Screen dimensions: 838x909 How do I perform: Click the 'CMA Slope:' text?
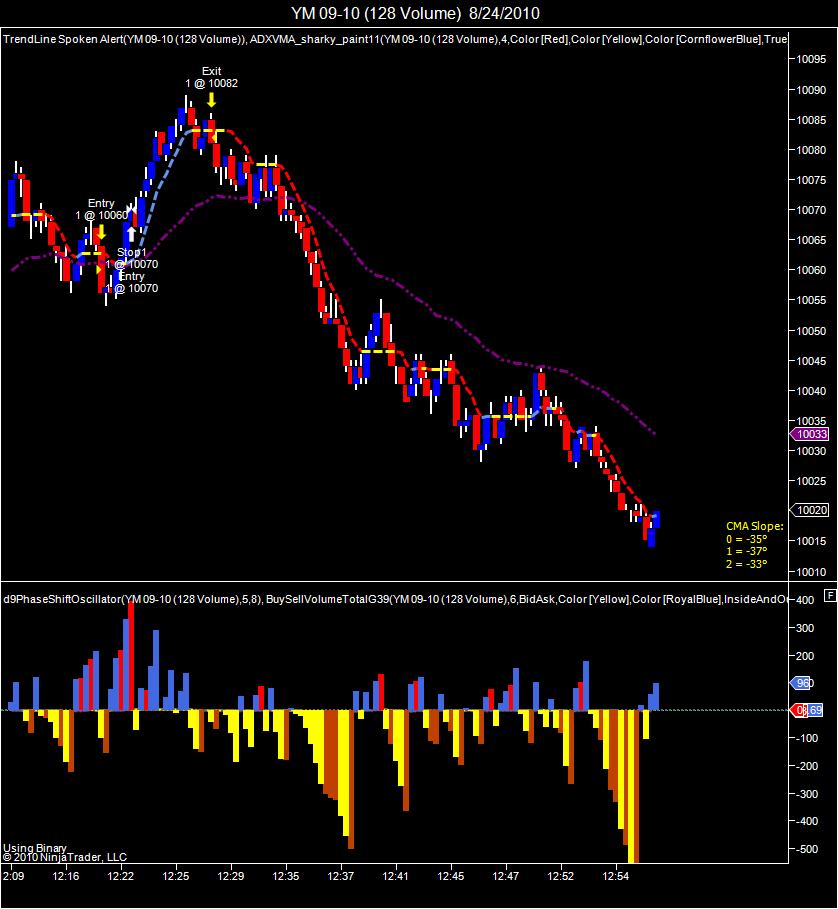pos(755,526)
